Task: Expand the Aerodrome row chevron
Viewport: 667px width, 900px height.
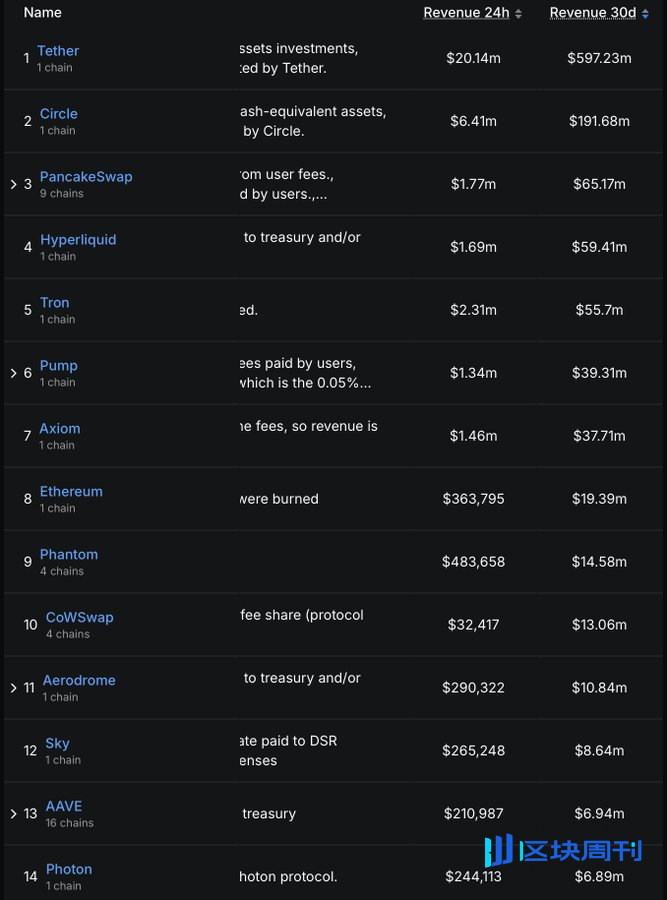Action: click(14, 688)
